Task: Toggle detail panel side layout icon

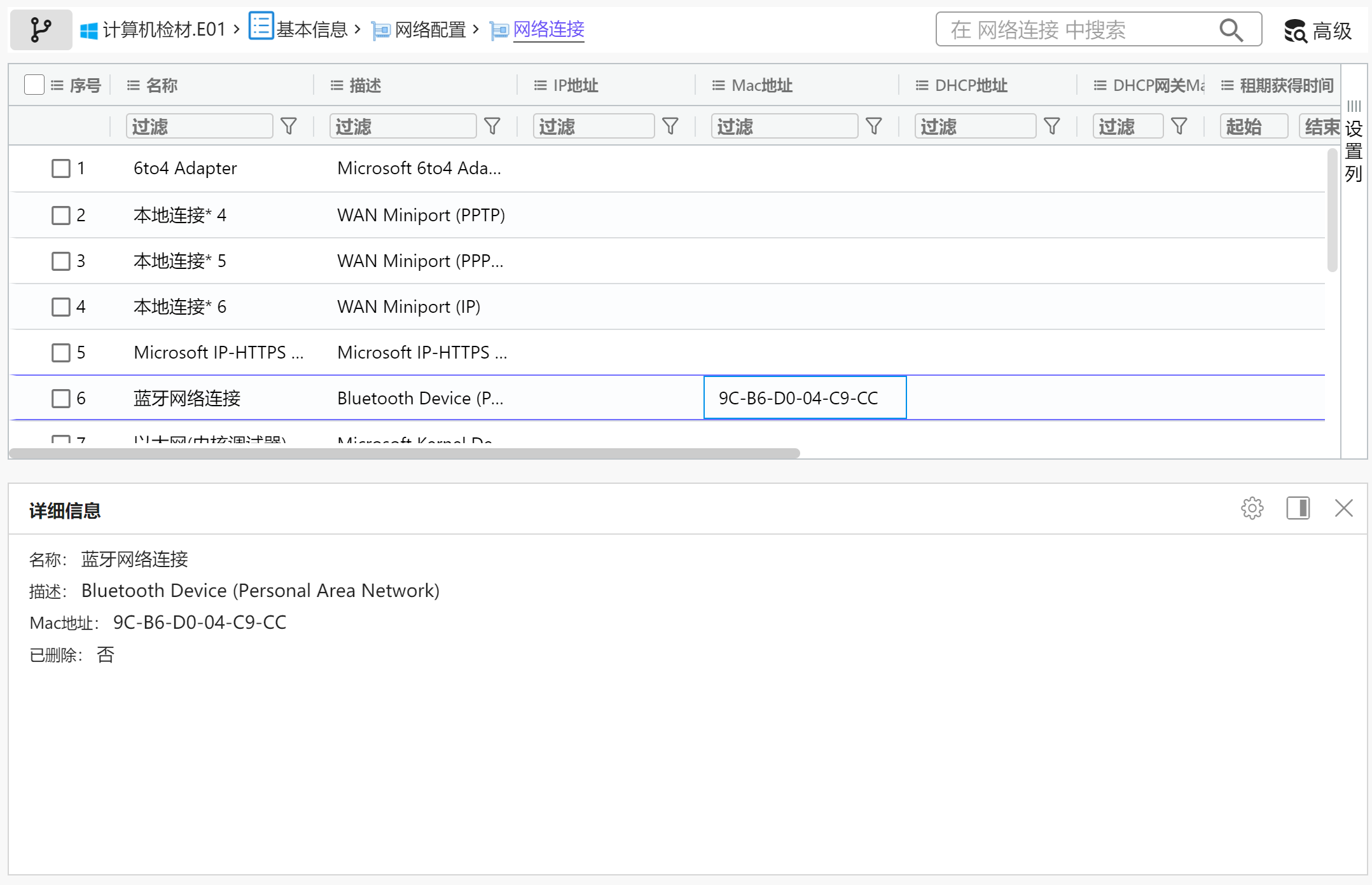Action: [x=1298, y=509]
